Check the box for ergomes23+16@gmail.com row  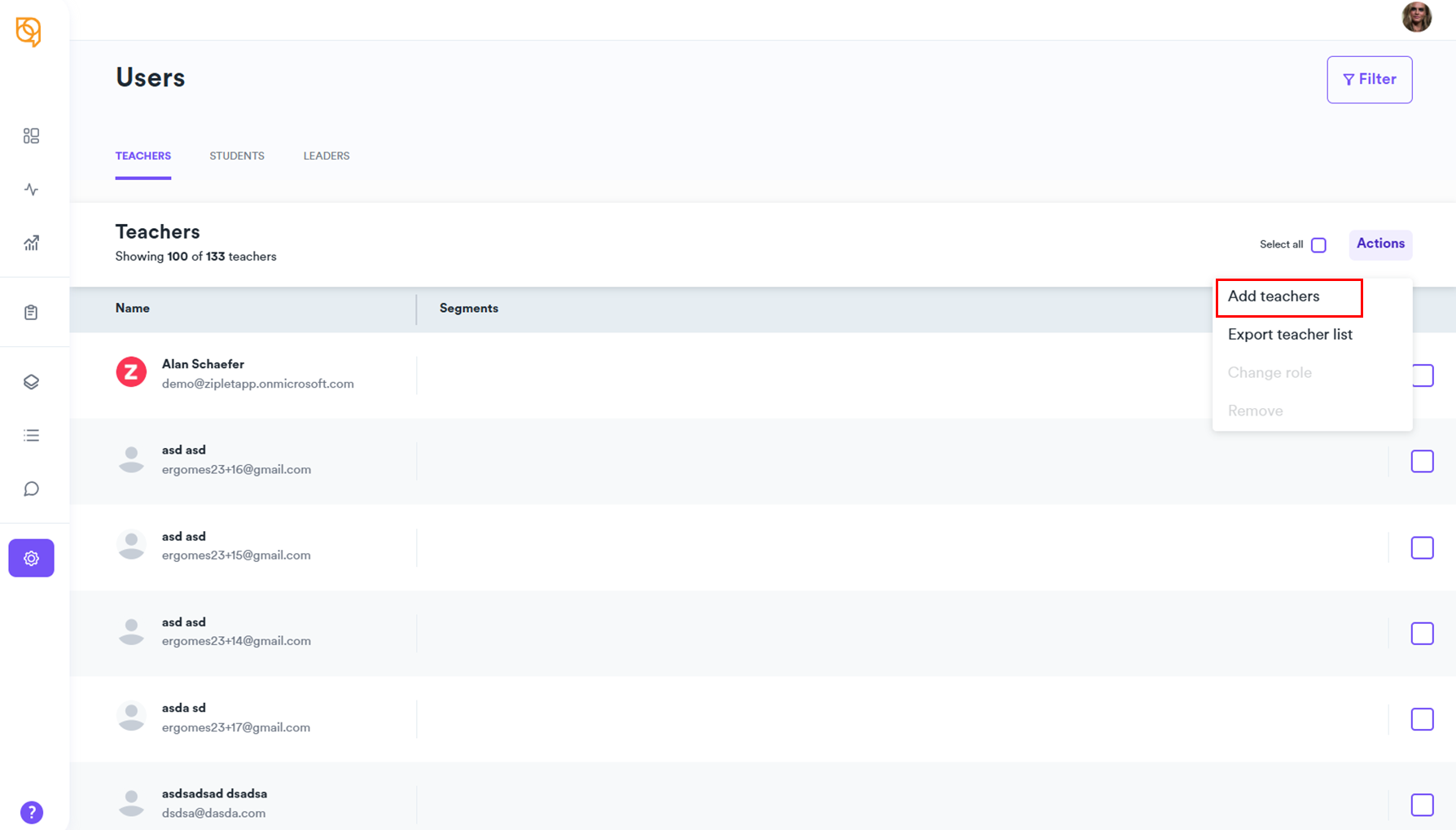1422,461
